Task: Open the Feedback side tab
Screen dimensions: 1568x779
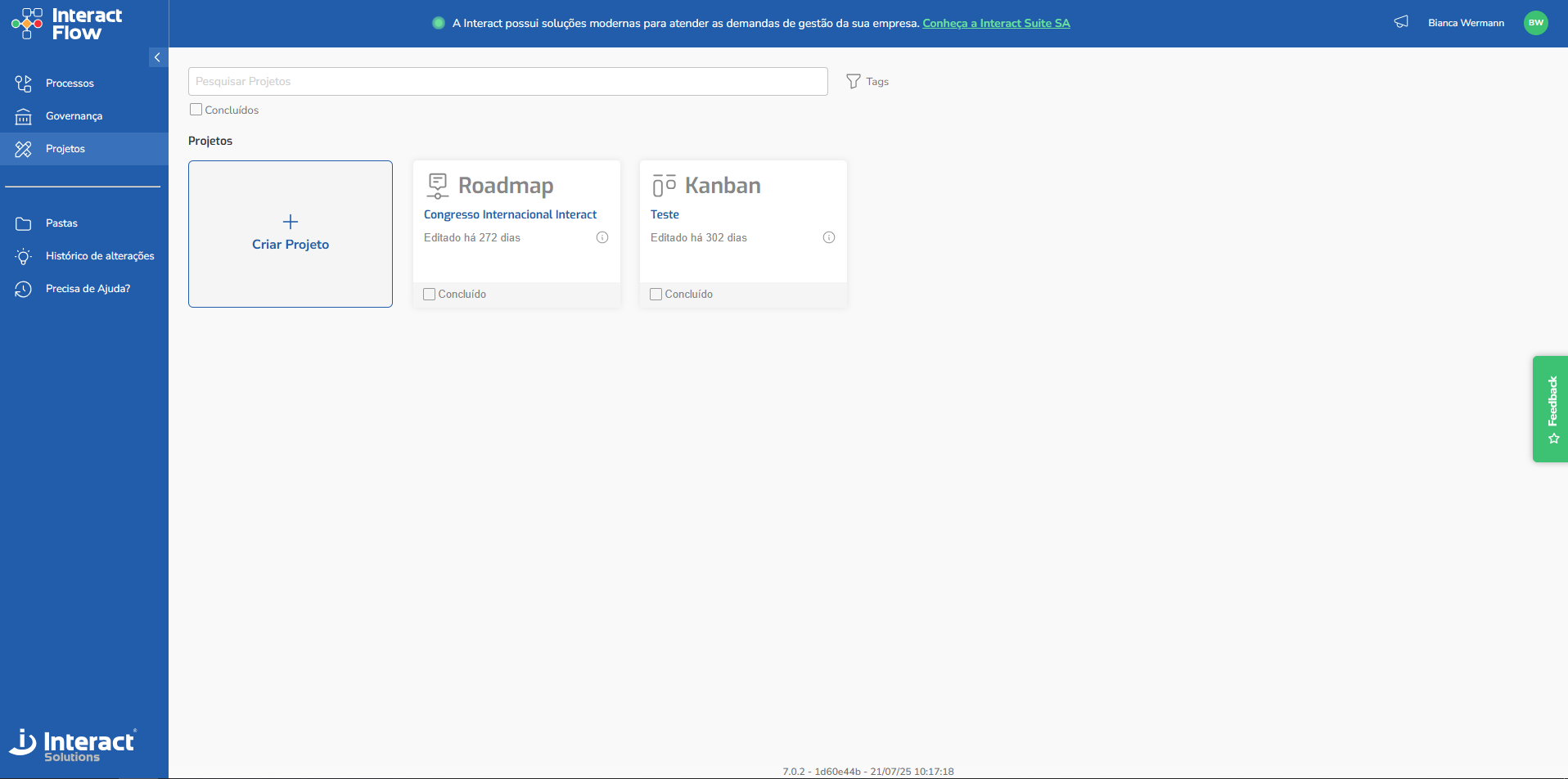Action: [1550, 409]
